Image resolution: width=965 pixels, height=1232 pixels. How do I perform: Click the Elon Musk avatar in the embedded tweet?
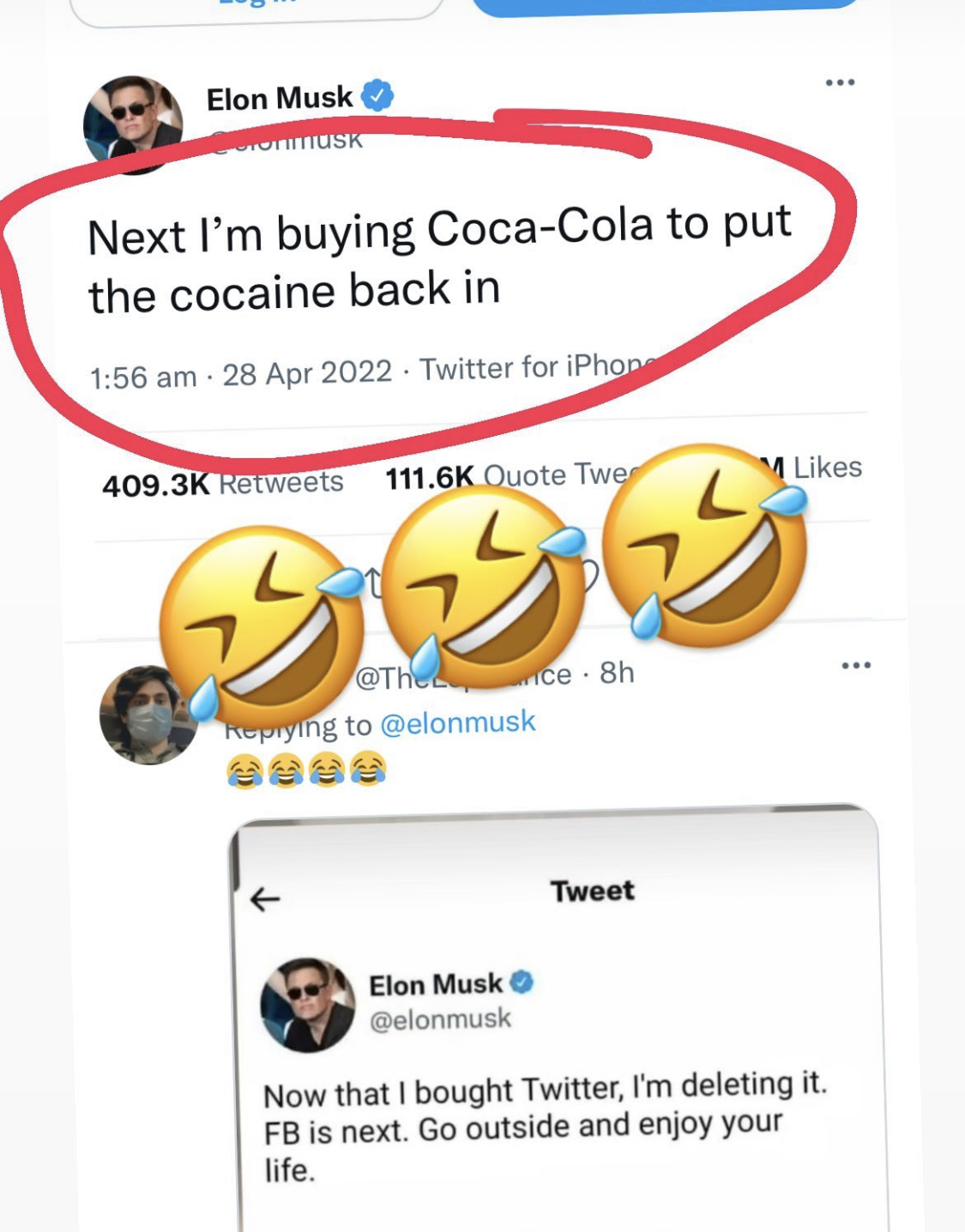(x=307, y=1005)
